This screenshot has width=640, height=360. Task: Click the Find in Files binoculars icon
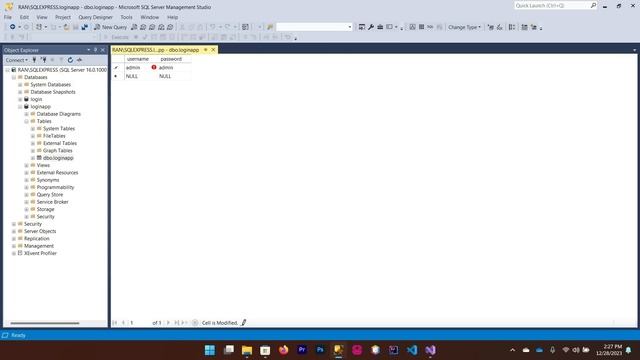270,27
